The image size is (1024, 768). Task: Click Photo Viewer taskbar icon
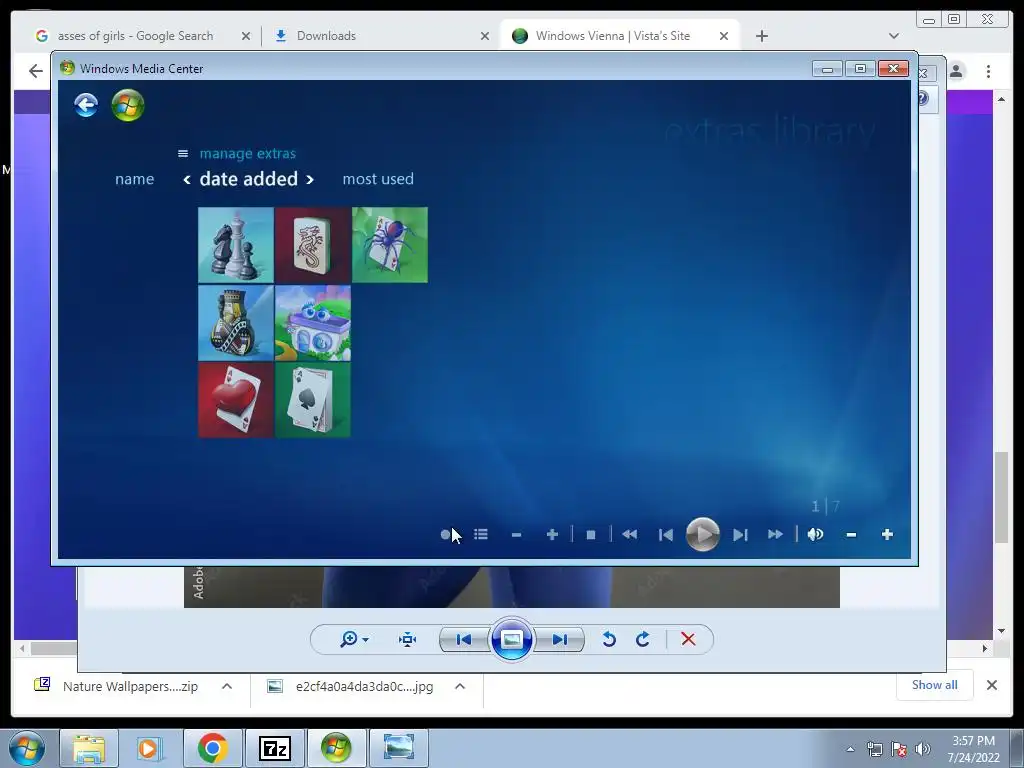399,748
